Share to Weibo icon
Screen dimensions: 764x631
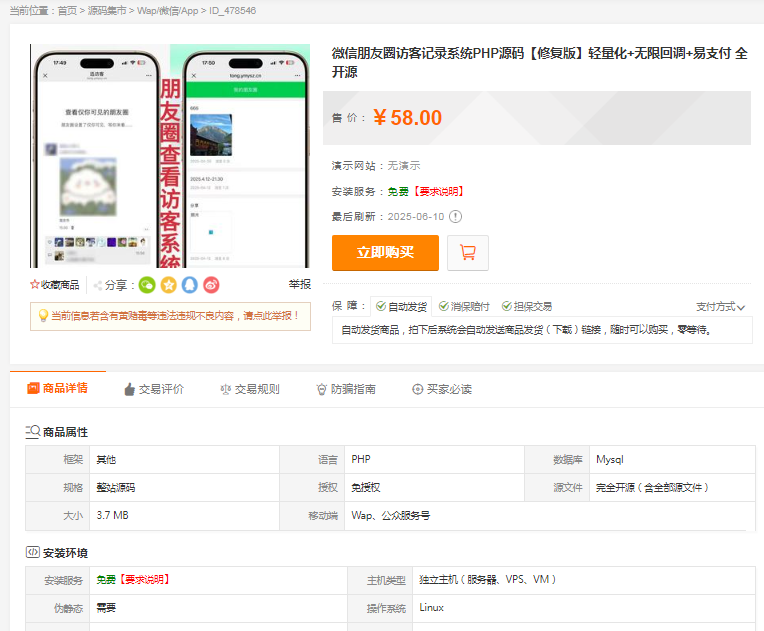point(211,285)
